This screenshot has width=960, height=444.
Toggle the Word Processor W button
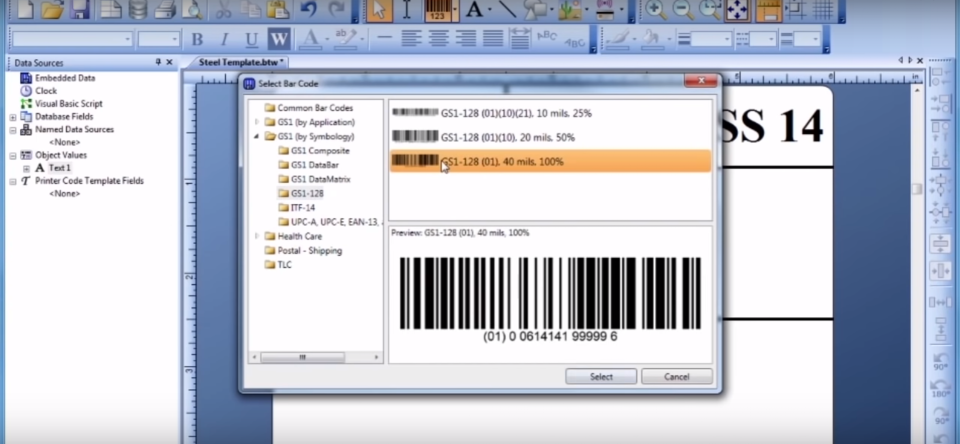pos(279,40)
